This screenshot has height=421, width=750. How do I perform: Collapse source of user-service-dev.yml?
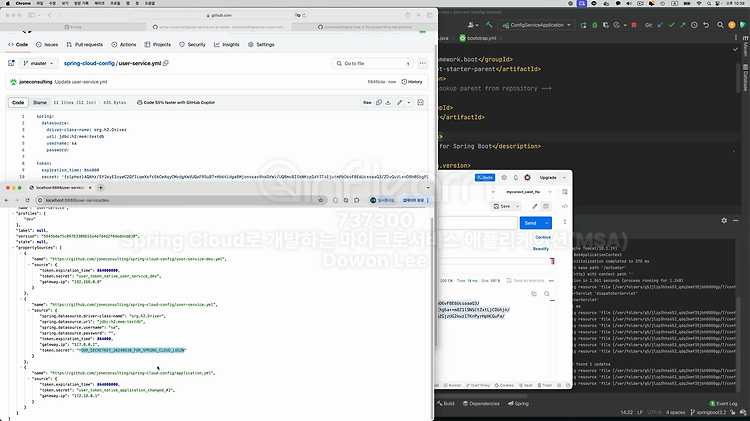tap(30, 265)
